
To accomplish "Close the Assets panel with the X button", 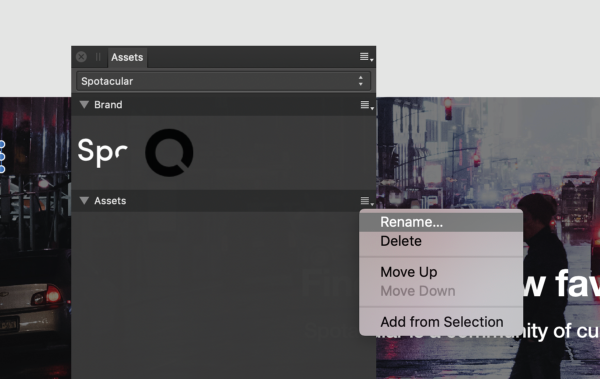I will (x=81, y=57).
